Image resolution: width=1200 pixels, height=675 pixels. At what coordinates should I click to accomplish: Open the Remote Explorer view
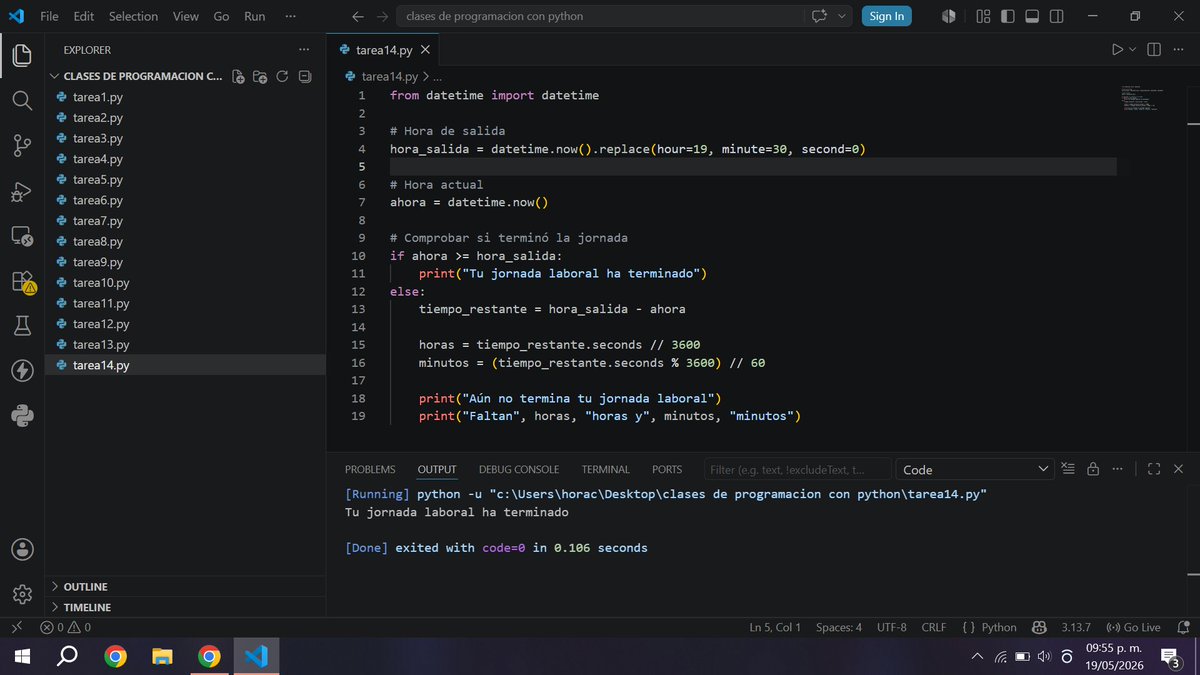(22, 236)
